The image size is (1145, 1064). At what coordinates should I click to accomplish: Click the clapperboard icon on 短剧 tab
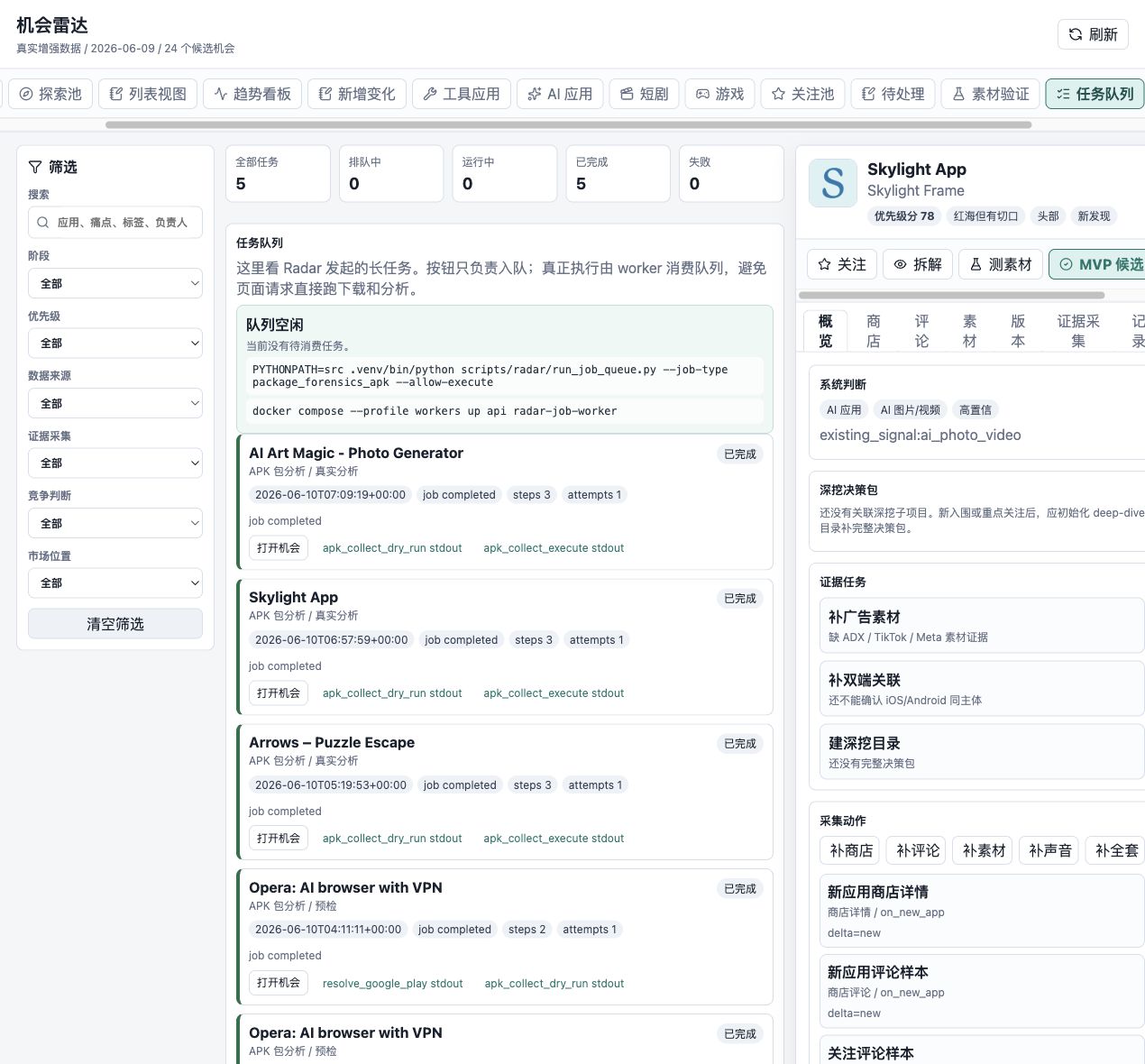[x=627, y=94]
